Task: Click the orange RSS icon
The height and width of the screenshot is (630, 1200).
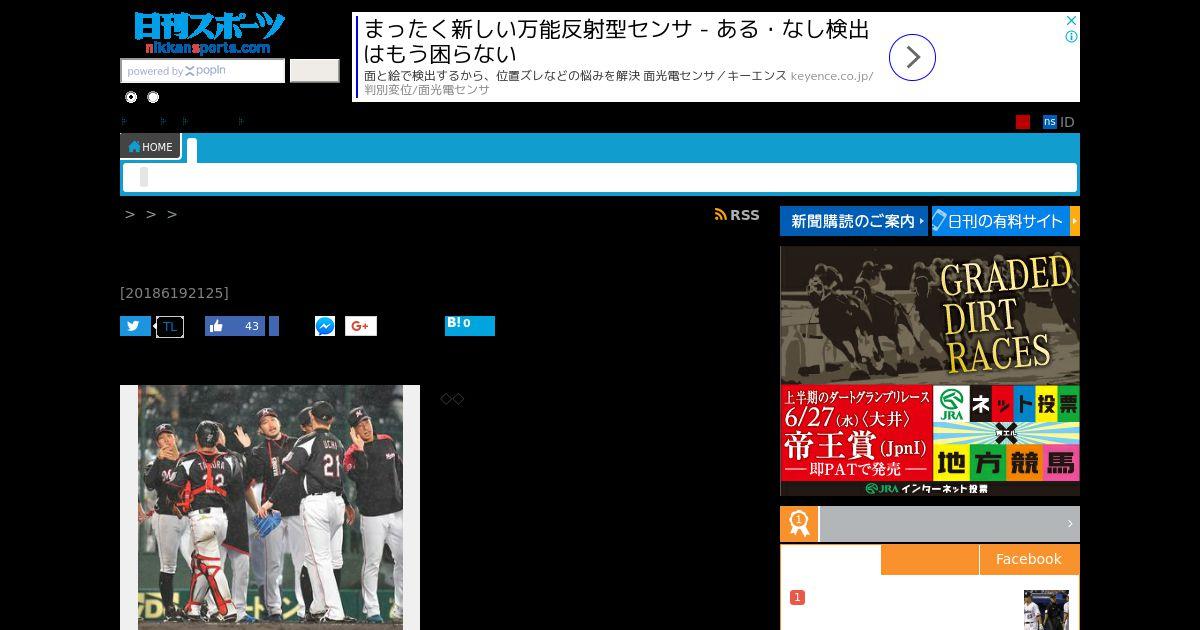Action: coord(720,215)
